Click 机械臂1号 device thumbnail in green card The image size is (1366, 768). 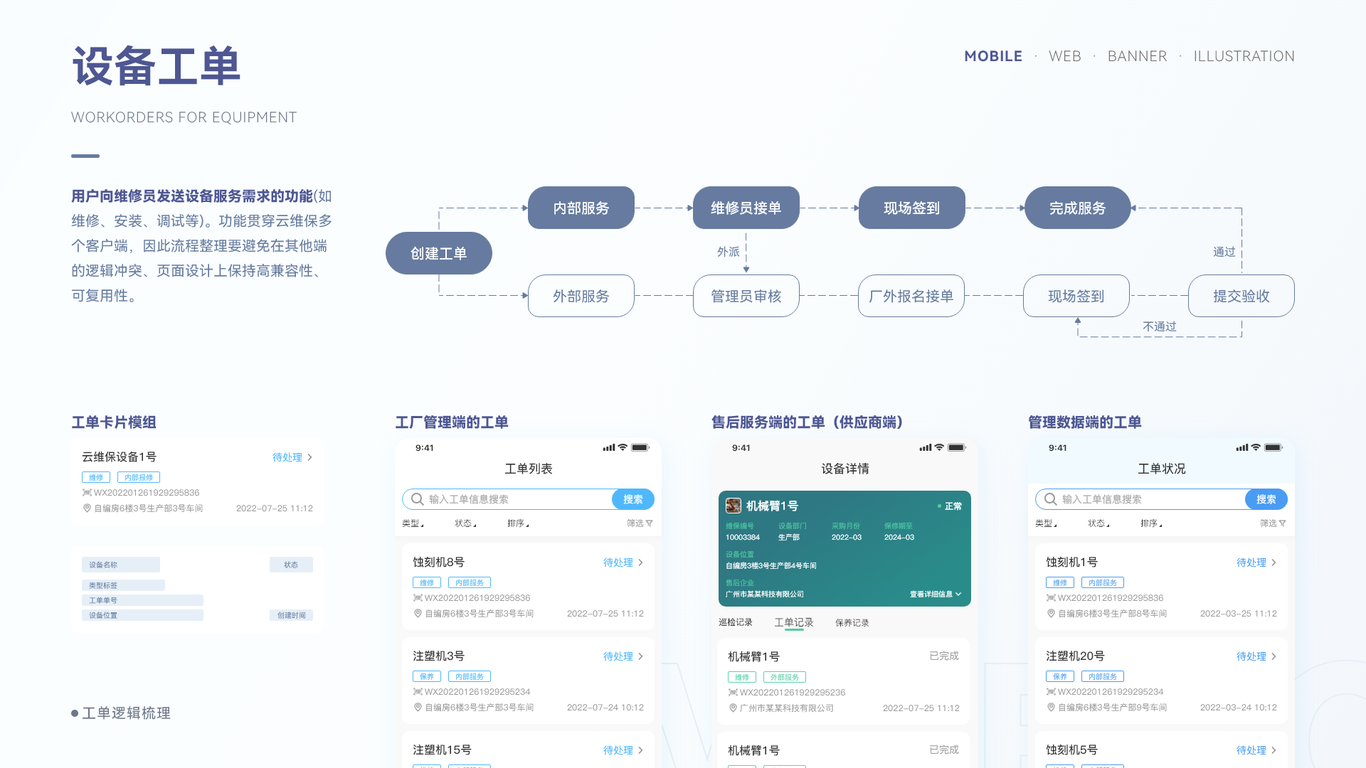click(733, 506)
